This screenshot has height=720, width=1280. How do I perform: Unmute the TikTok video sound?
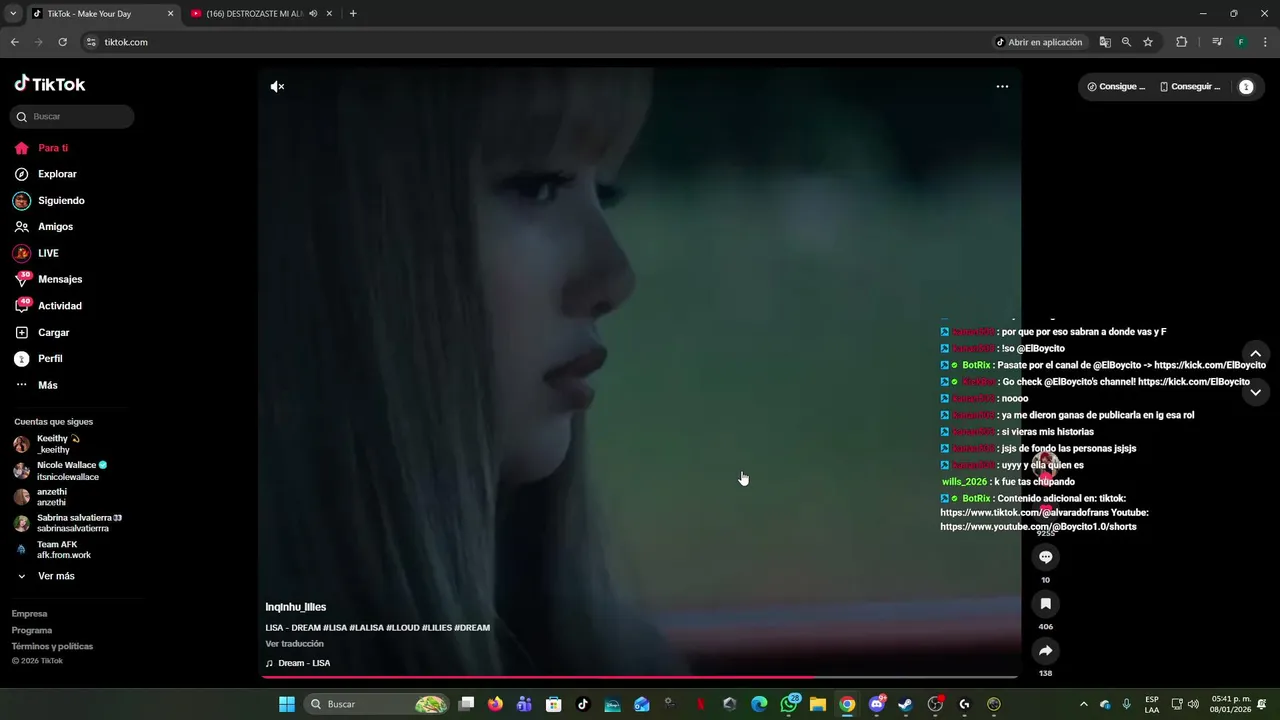[x=277, y=87]
